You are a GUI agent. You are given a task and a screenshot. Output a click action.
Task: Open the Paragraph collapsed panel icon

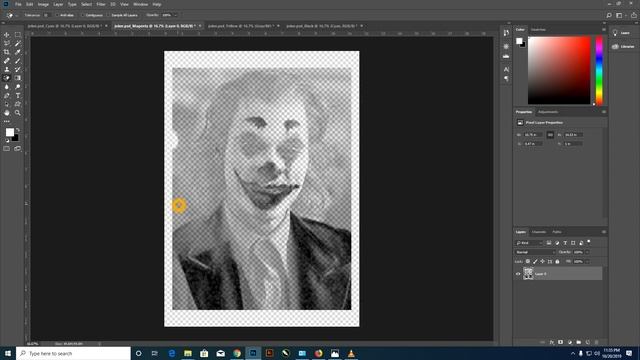(x=506, y=78)
